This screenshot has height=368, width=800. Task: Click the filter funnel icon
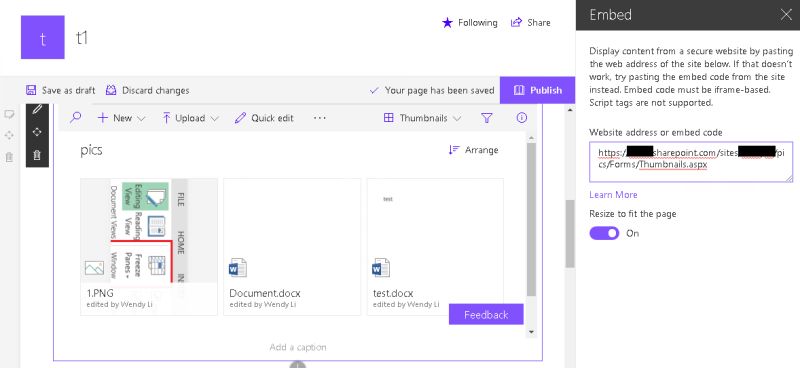pyautogui.click(x=487, y=118)
